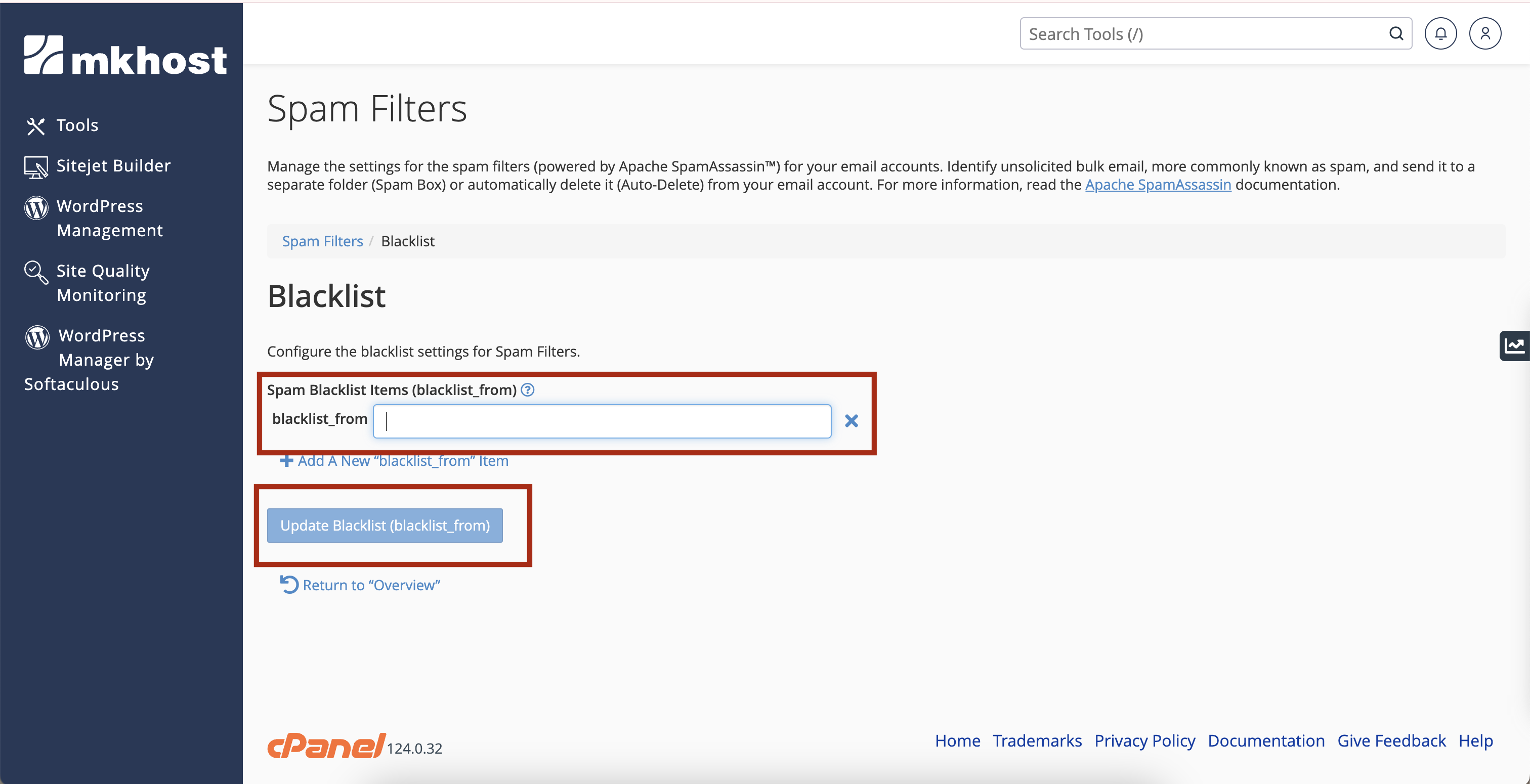Screen dimensions: 1530x784
Task: Click the blacklist_from help question icon
Action: point(527,389)
